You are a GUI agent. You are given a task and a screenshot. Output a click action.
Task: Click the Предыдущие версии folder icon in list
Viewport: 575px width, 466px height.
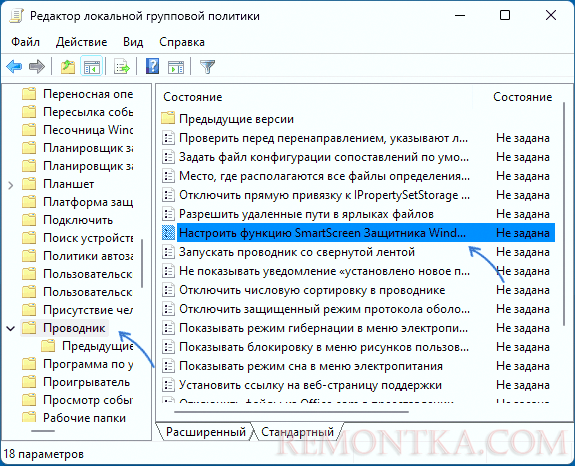[168, 119]
